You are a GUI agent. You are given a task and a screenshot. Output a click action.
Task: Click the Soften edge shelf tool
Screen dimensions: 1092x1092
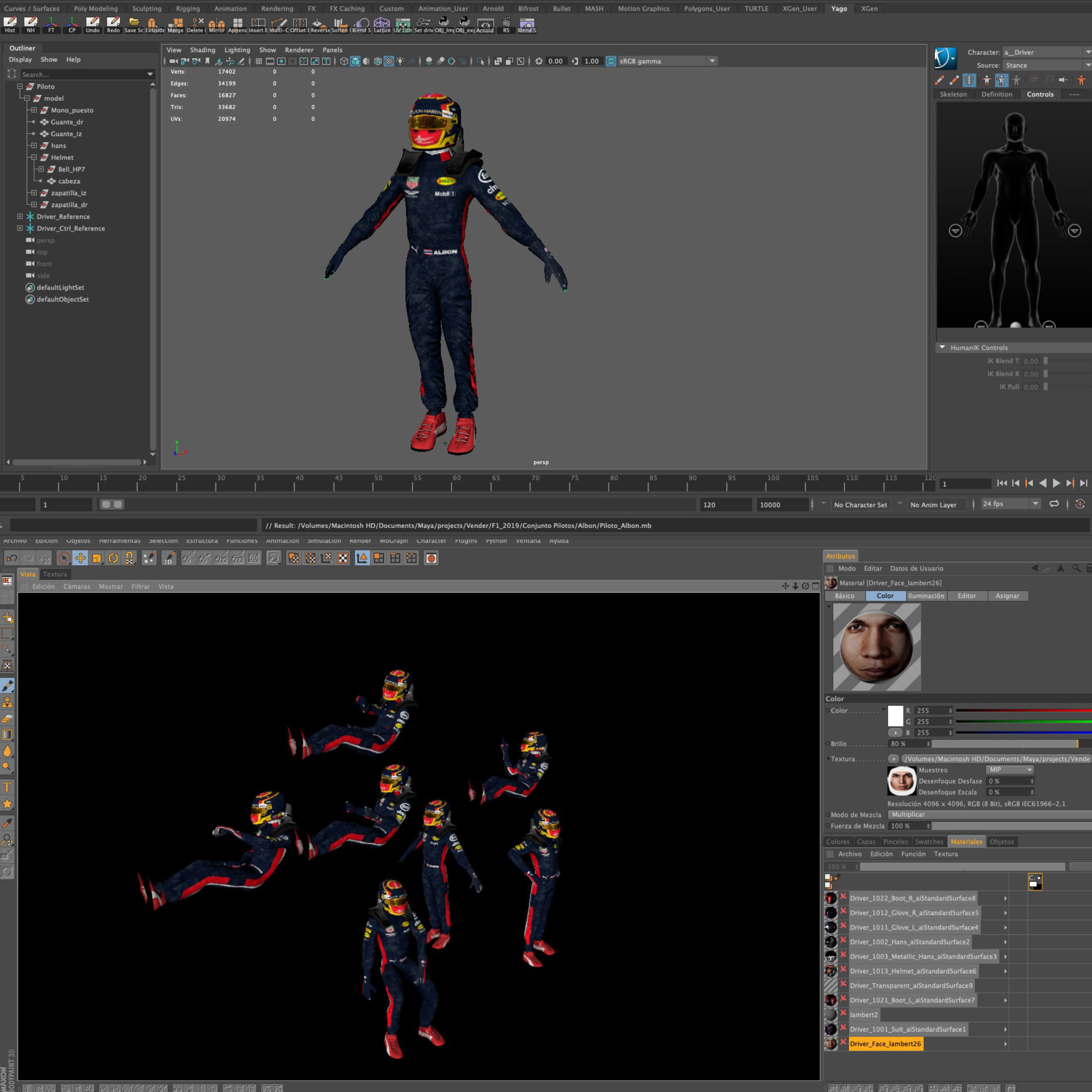click(340, 24)
